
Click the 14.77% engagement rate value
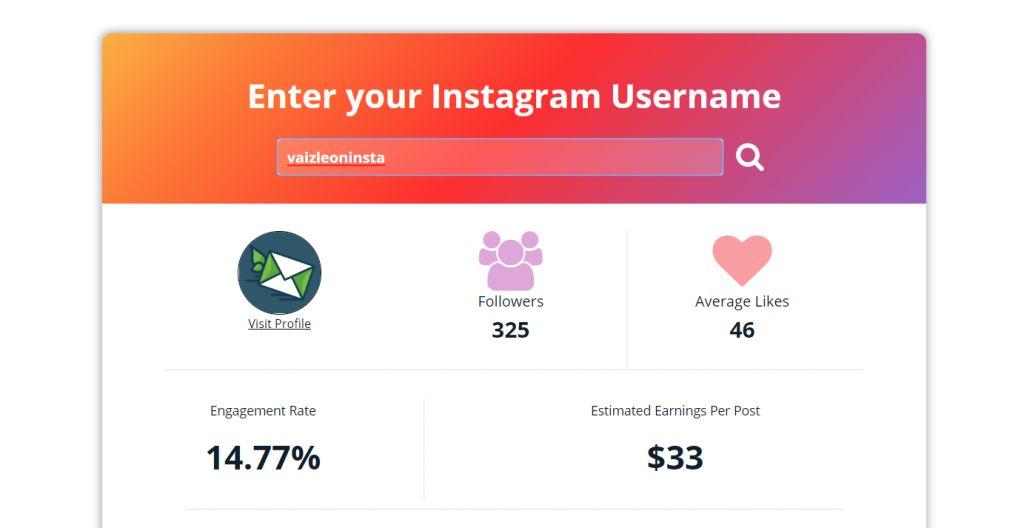(x=263, y=457)
